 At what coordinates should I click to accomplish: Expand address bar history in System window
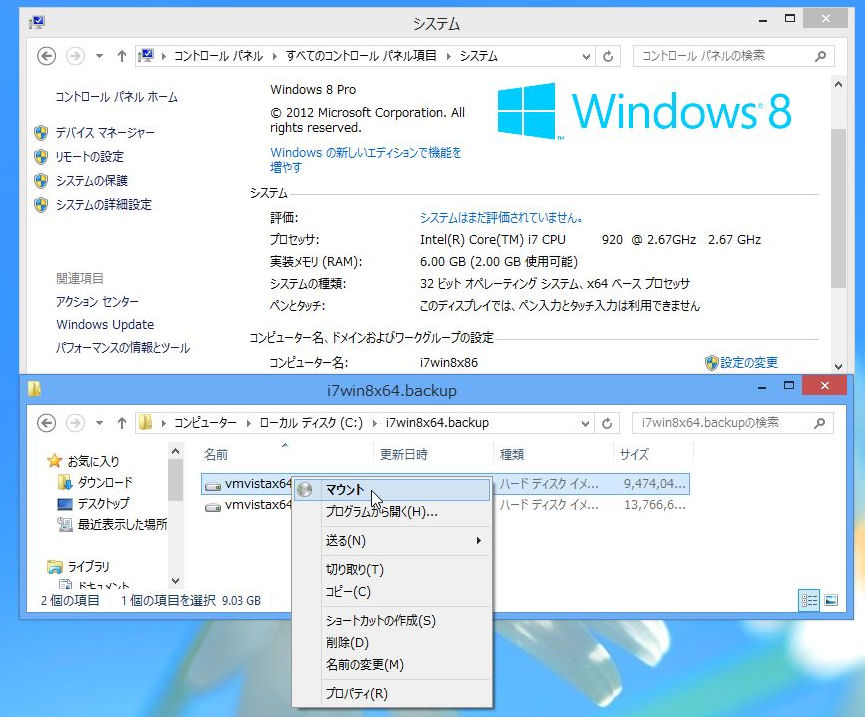(x=586, y=56)
